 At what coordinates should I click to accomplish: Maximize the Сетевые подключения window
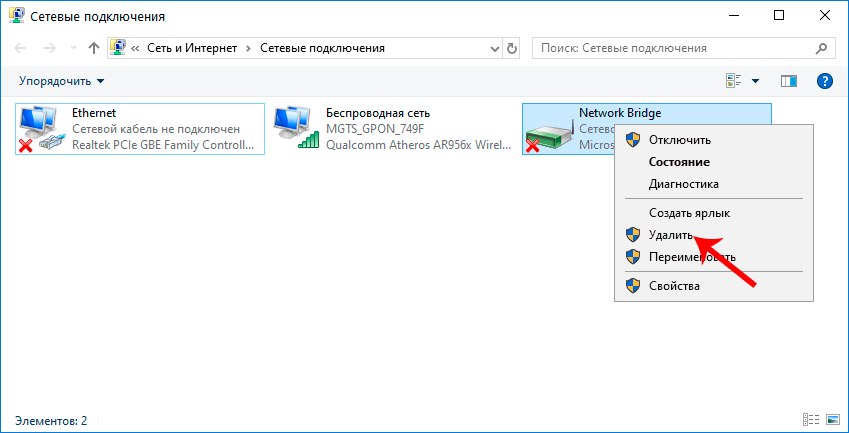point(779,16)
